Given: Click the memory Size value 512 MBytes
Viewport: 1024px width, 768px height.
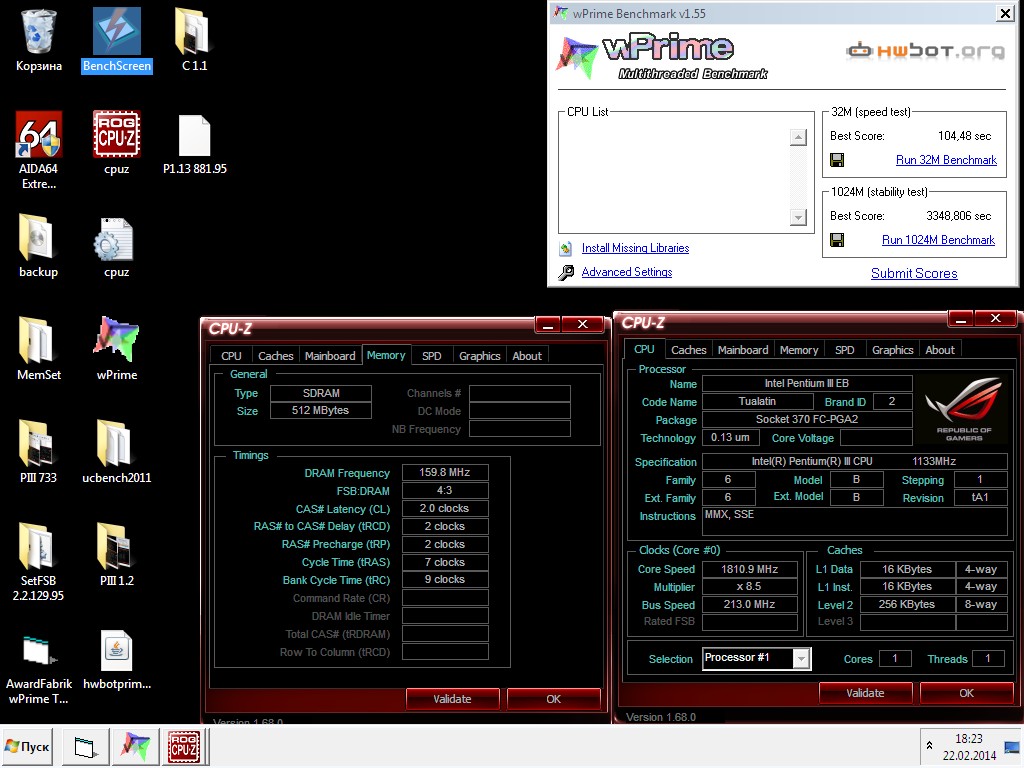Looking at the screenshot, I should point(321,411).
